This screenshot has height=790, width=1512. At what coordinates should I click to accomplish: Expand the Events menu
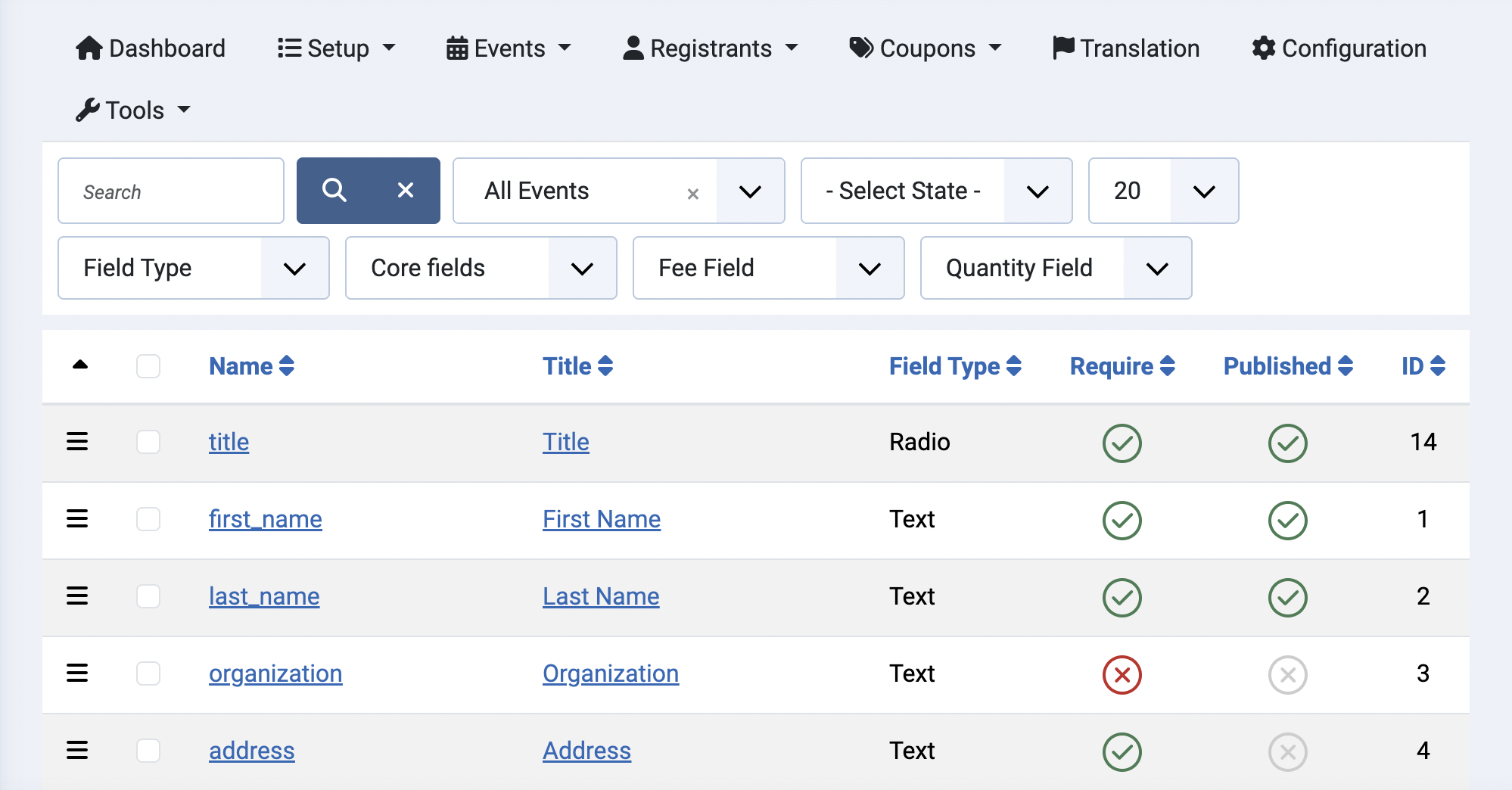(509, 48)
